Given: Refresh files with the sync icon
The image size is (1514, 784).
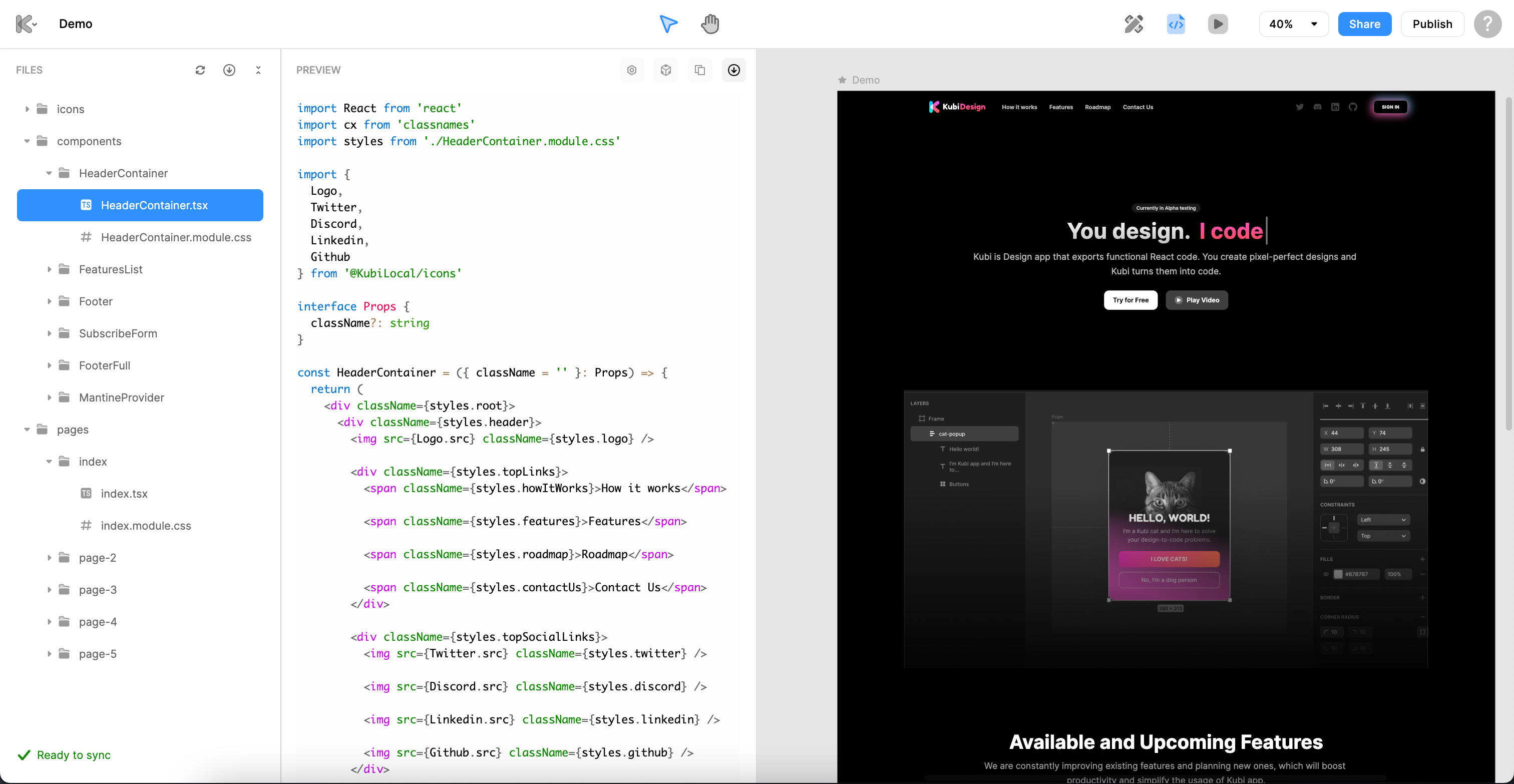Looking at the screenshot, I should (x=200, y=70).
